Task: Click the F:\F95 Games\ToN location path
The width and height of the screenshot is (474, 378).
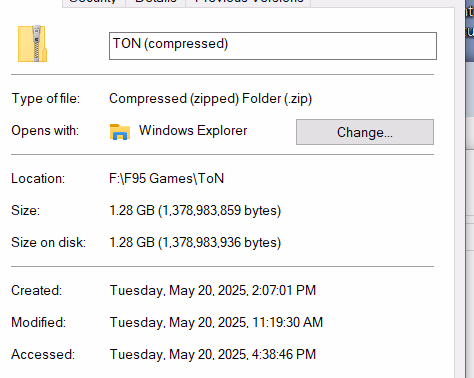Action: [166, 179]
